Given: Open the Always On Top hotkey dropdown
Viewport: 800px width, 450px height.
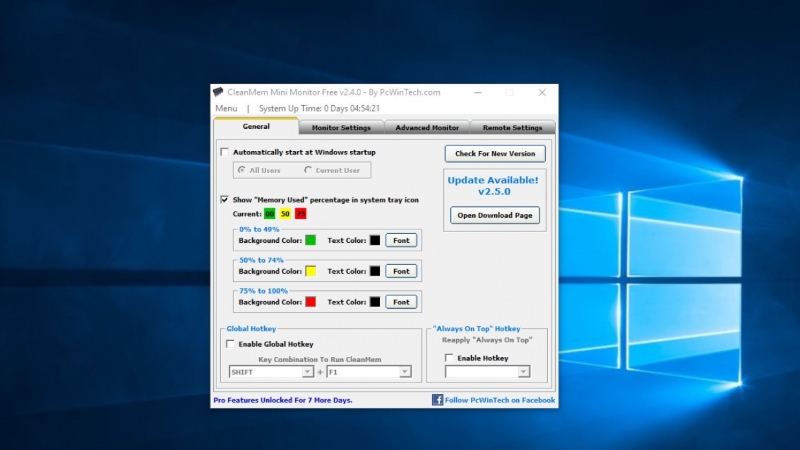Looking at the screenshot, I should (x=523, y=372).
